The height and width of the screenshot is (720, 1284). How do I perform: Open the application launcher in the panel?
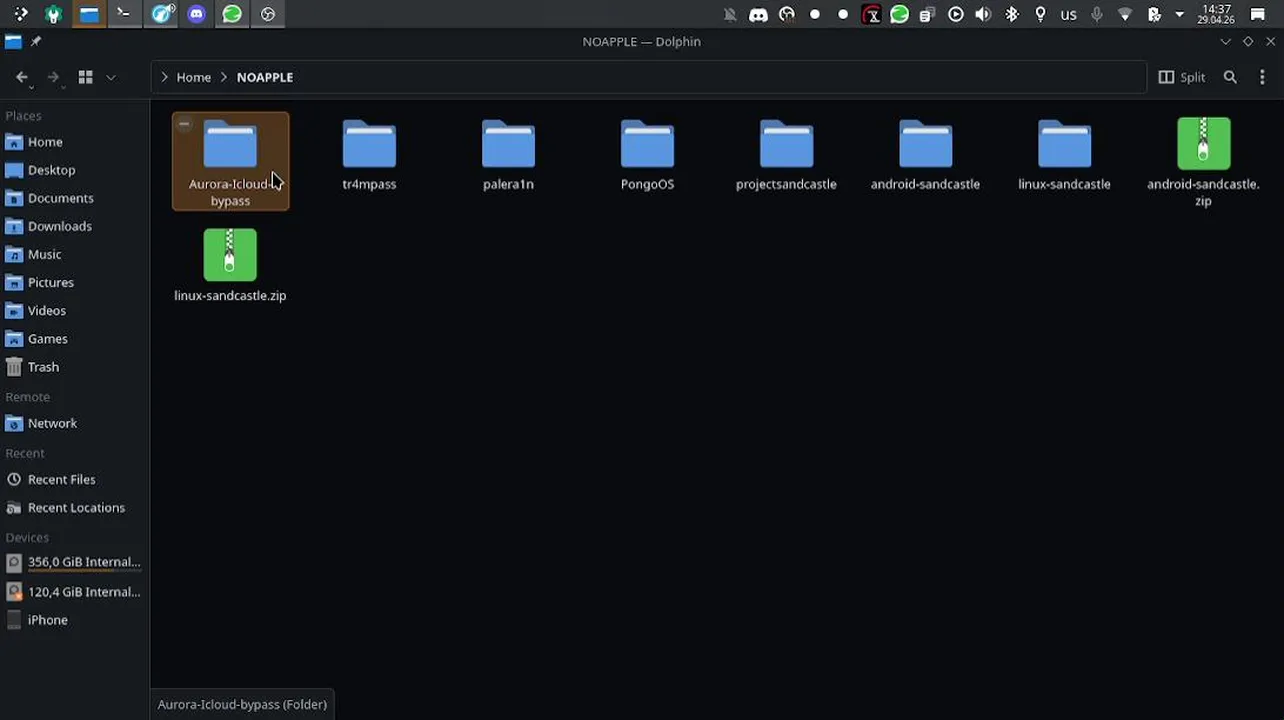(20, 14)
